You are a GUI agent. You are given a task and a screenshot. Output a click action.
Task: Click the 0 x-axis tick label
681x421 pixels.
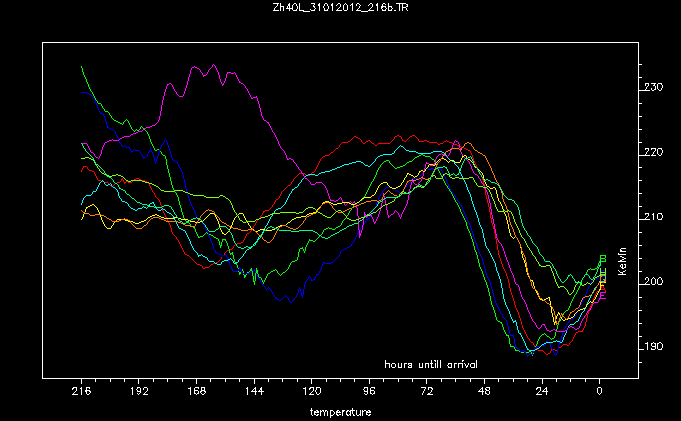point(599,393)
